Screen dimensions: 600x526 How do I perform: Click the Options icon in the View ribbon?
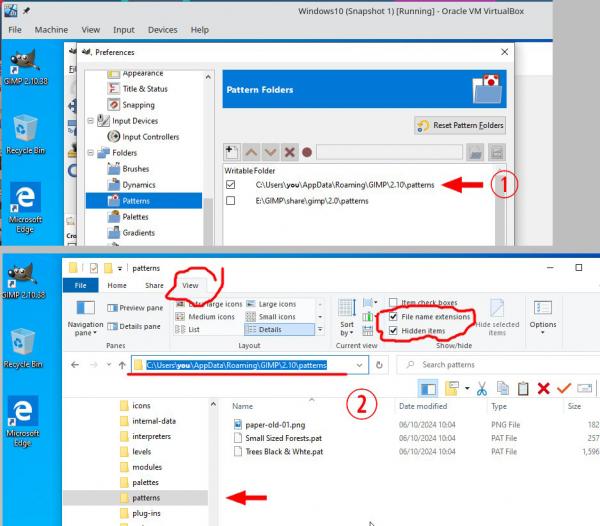coord(543,316)
